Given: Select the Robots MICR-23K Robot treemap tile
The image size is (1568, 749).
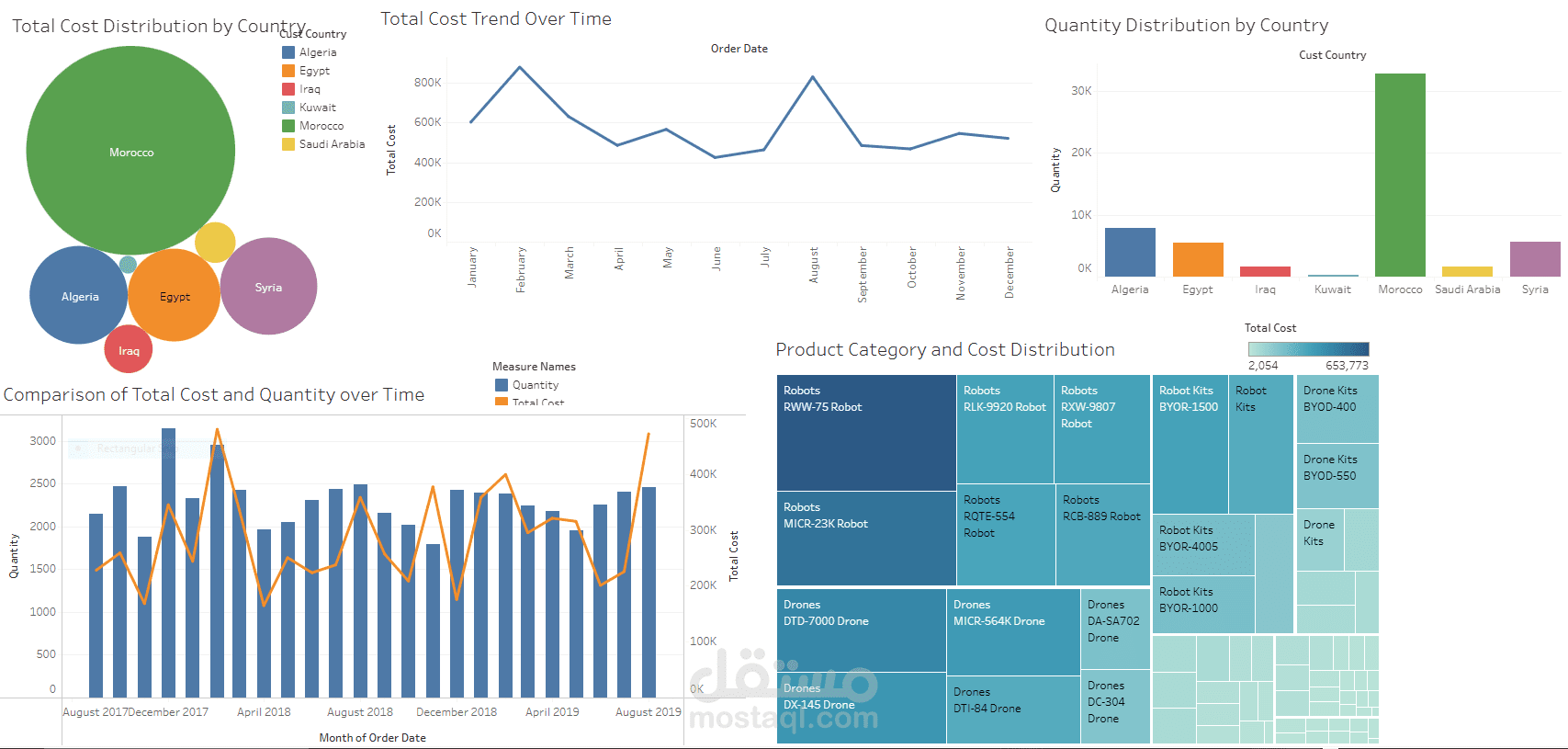Looking at the screenshot, I should 866,539.
